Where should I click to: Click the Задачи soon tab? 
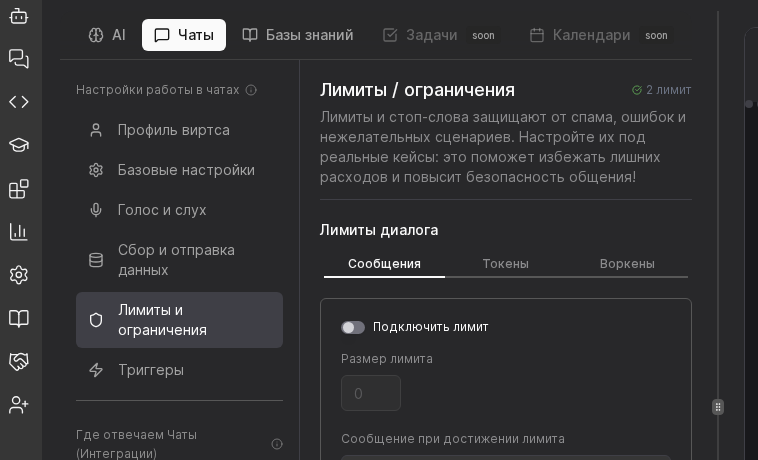pyautogui.click(x=439, y=35)
